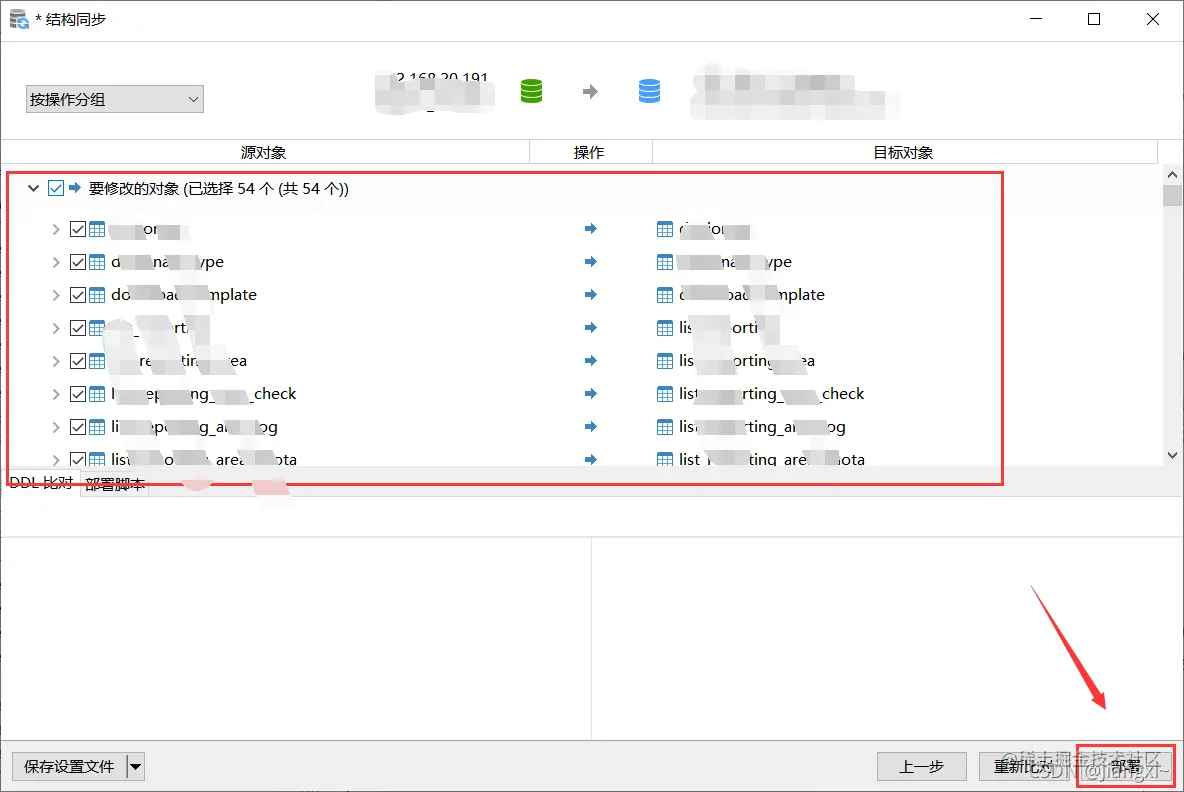
Task: Toggle checkbox of source table ending in 'ype'
Action: coord(78,262)
